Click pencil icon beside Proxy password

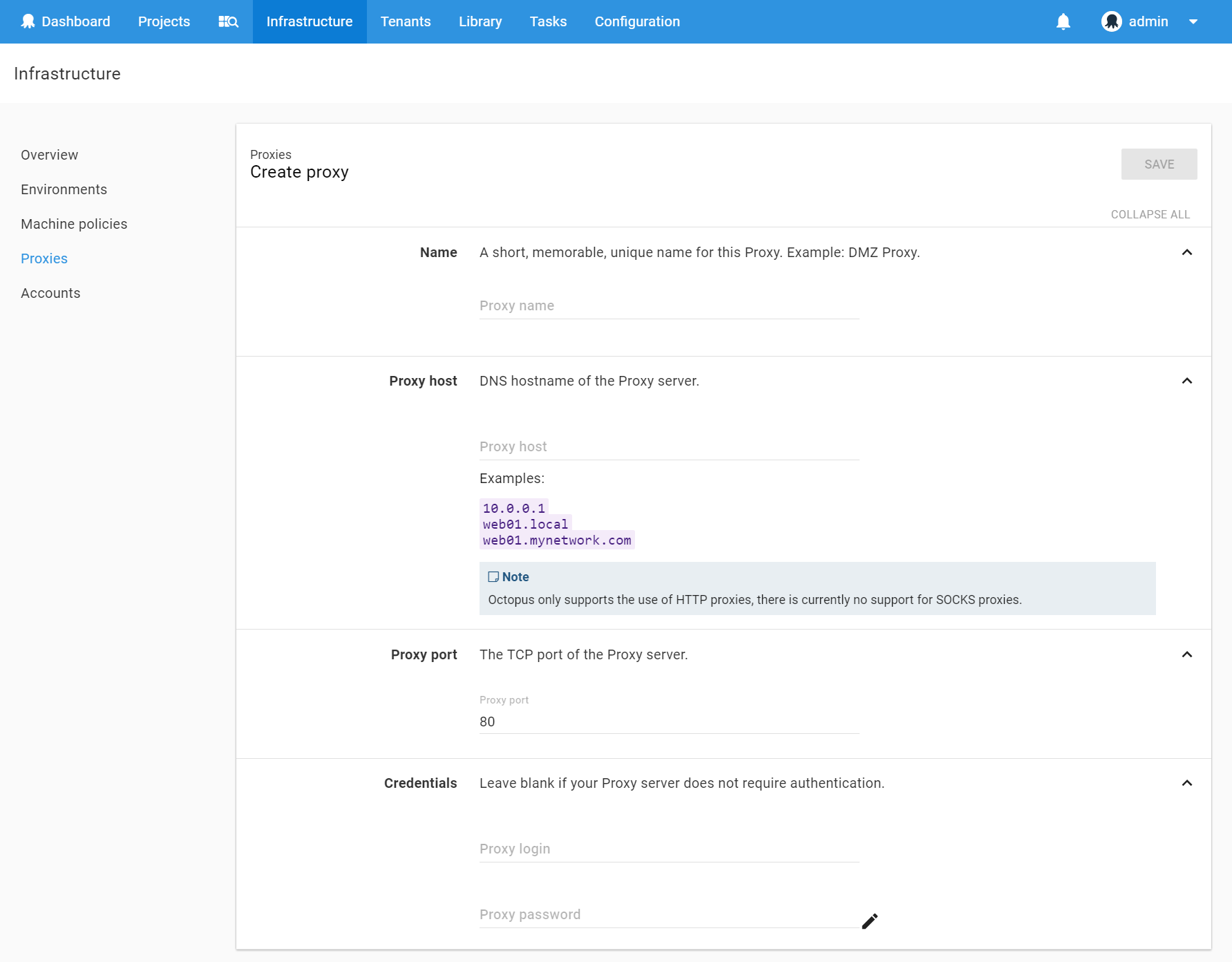pos(870,921)
